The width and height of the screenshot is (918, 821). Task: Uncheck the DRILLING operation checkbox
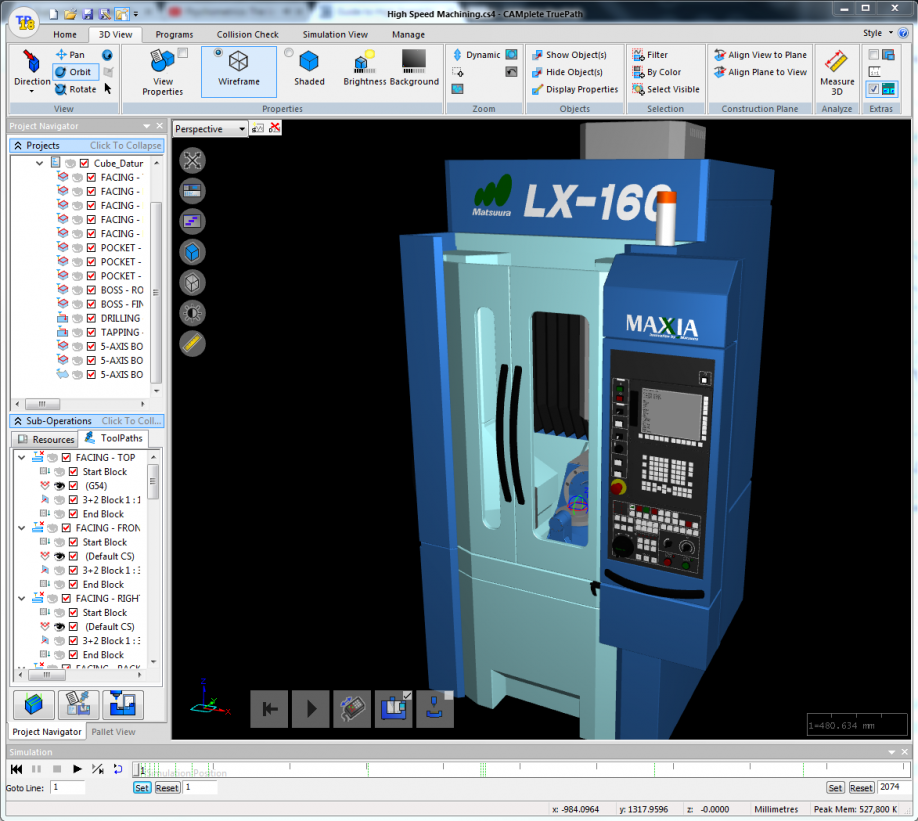(91, 318)
